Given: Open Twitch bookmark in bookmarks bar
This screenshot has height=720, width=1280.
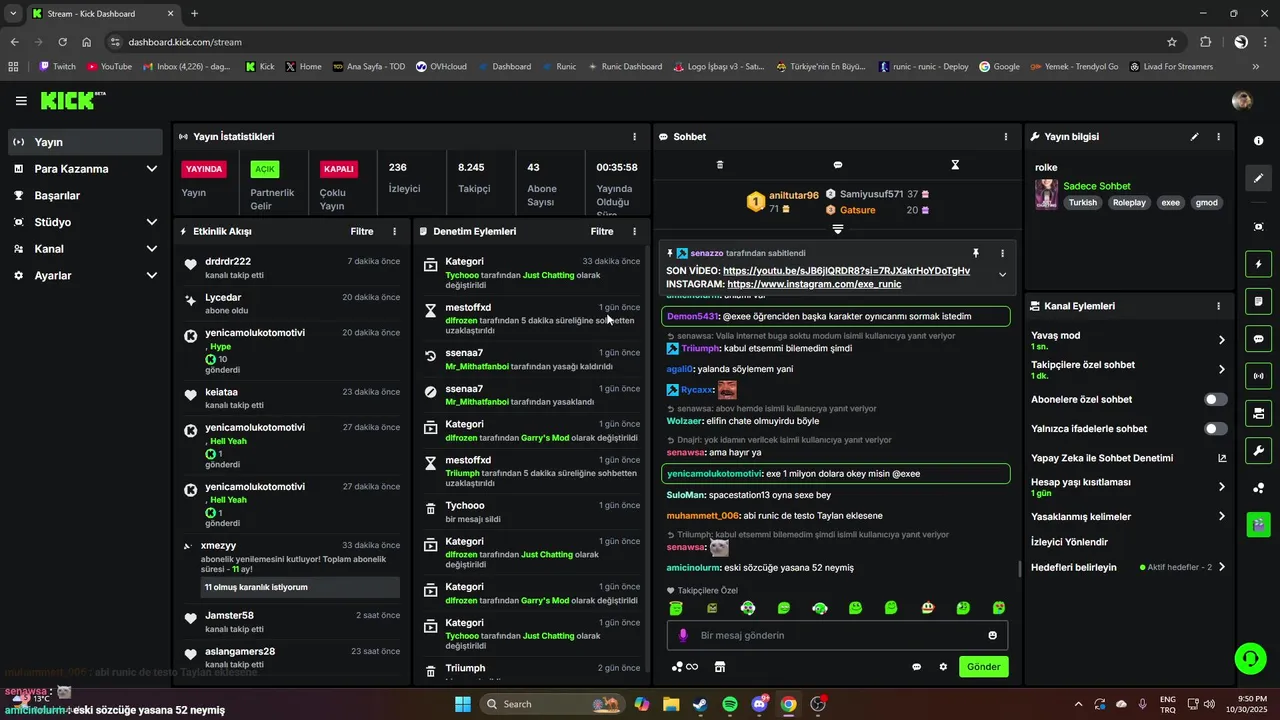Looking at the screenshot, I should coord(57,67).
